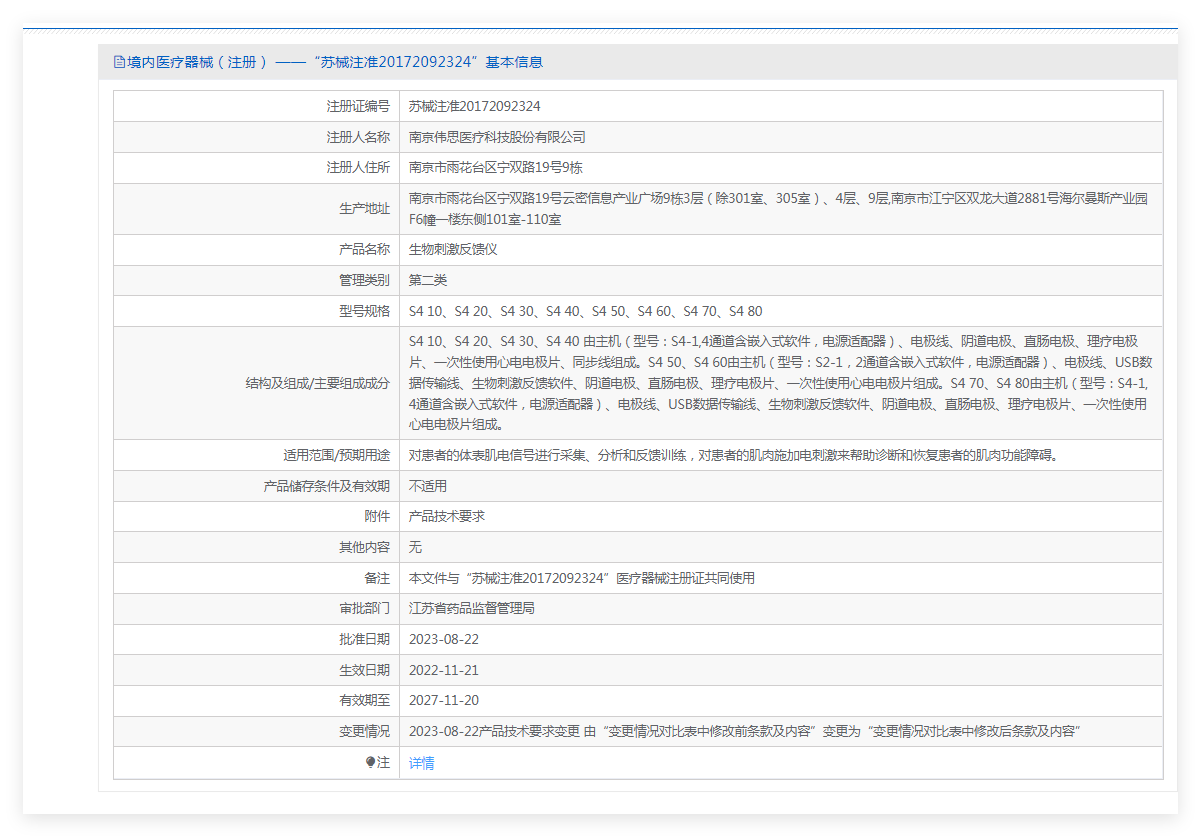Select expiry date 2027-11-20
1201x837 pixels.
point(444,701)
